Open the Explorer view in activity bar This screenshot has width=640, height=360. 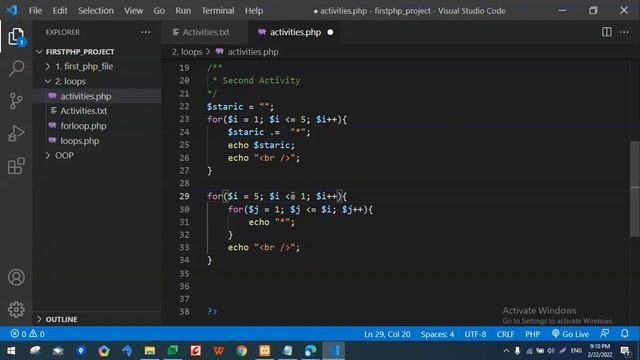[16, 37]
